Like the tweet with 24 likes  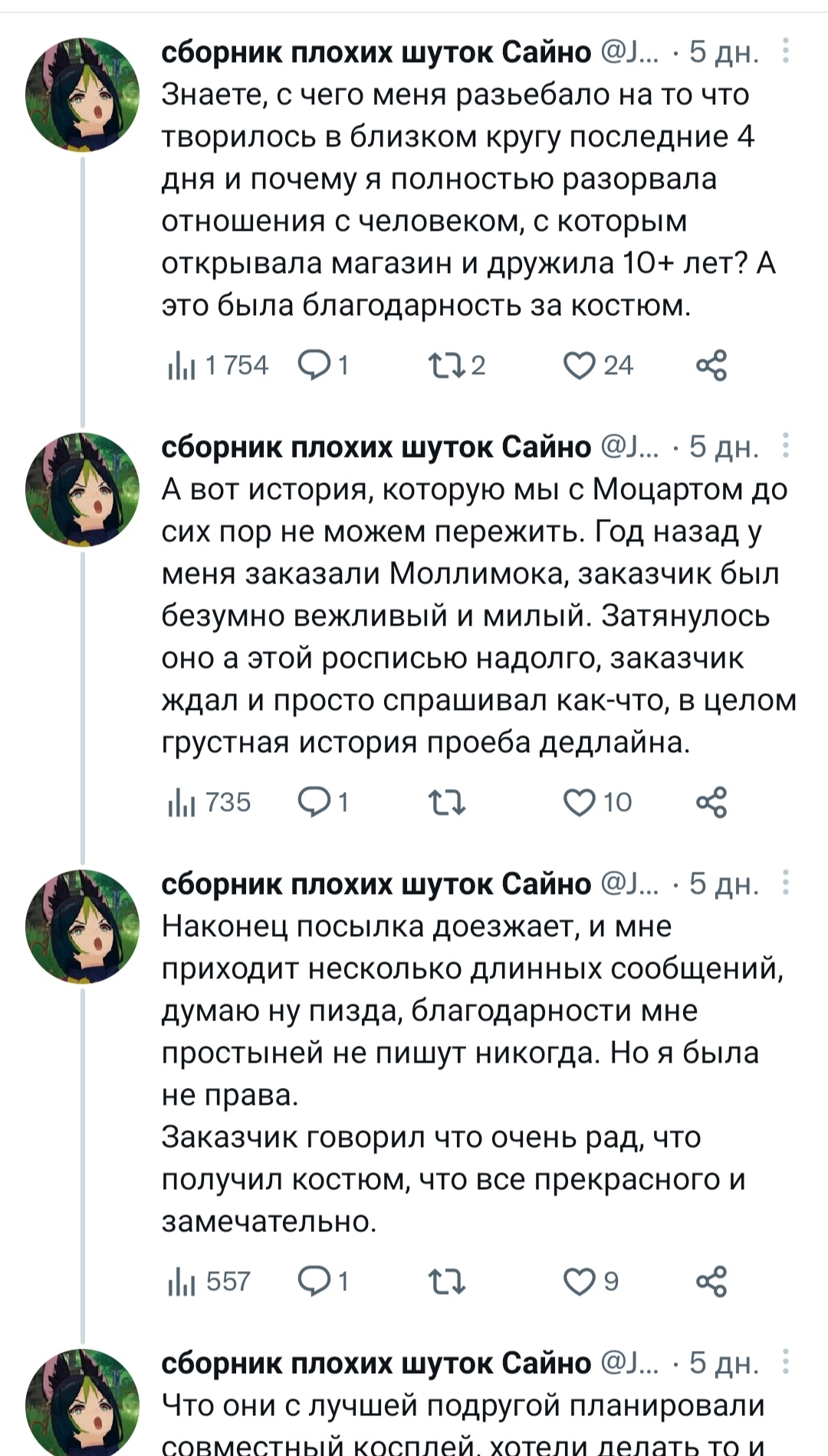pos(579,366)
